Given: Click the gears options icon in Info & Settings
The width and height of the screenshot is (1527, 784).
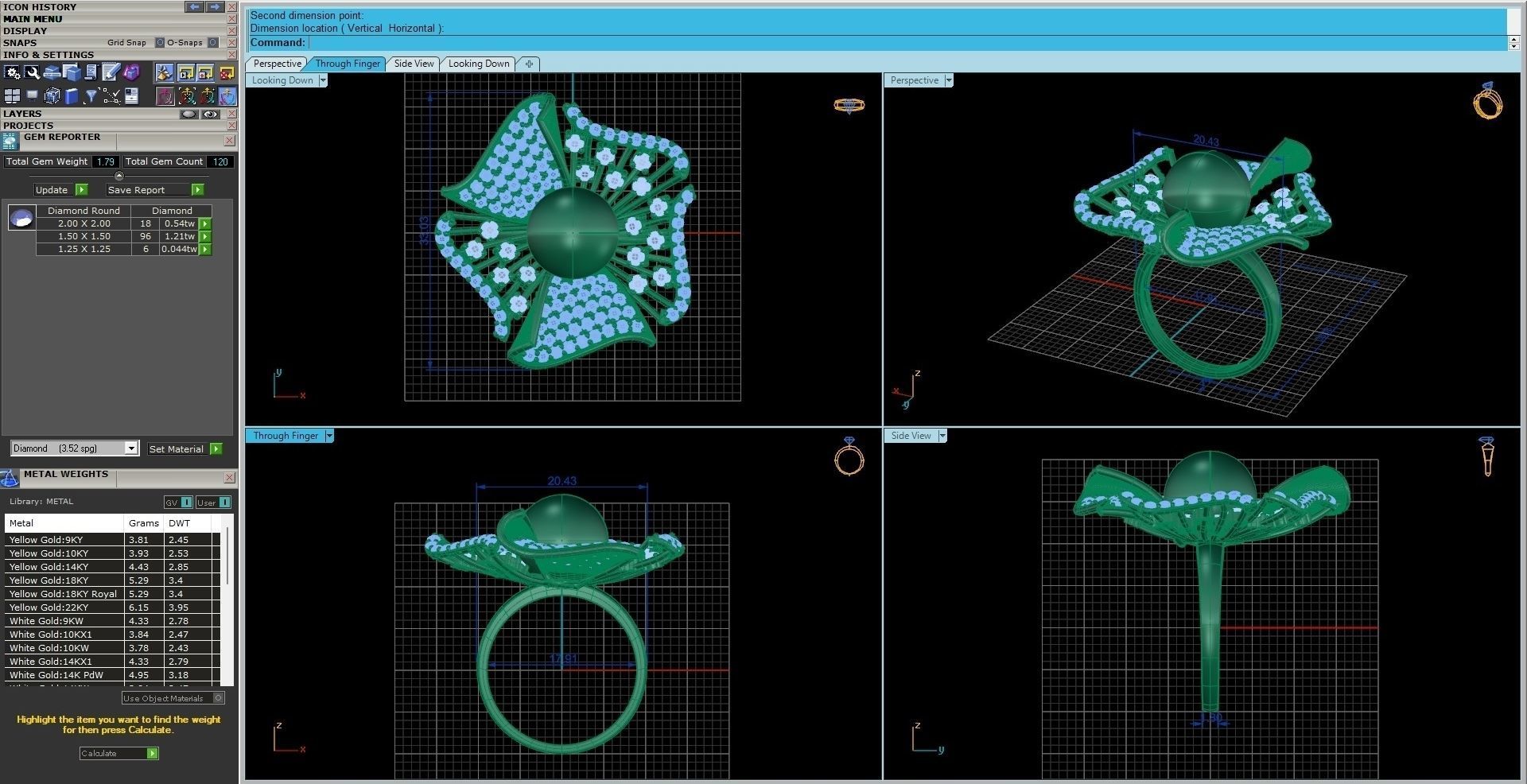Looking at the screenshot, I should pos(12,73).
